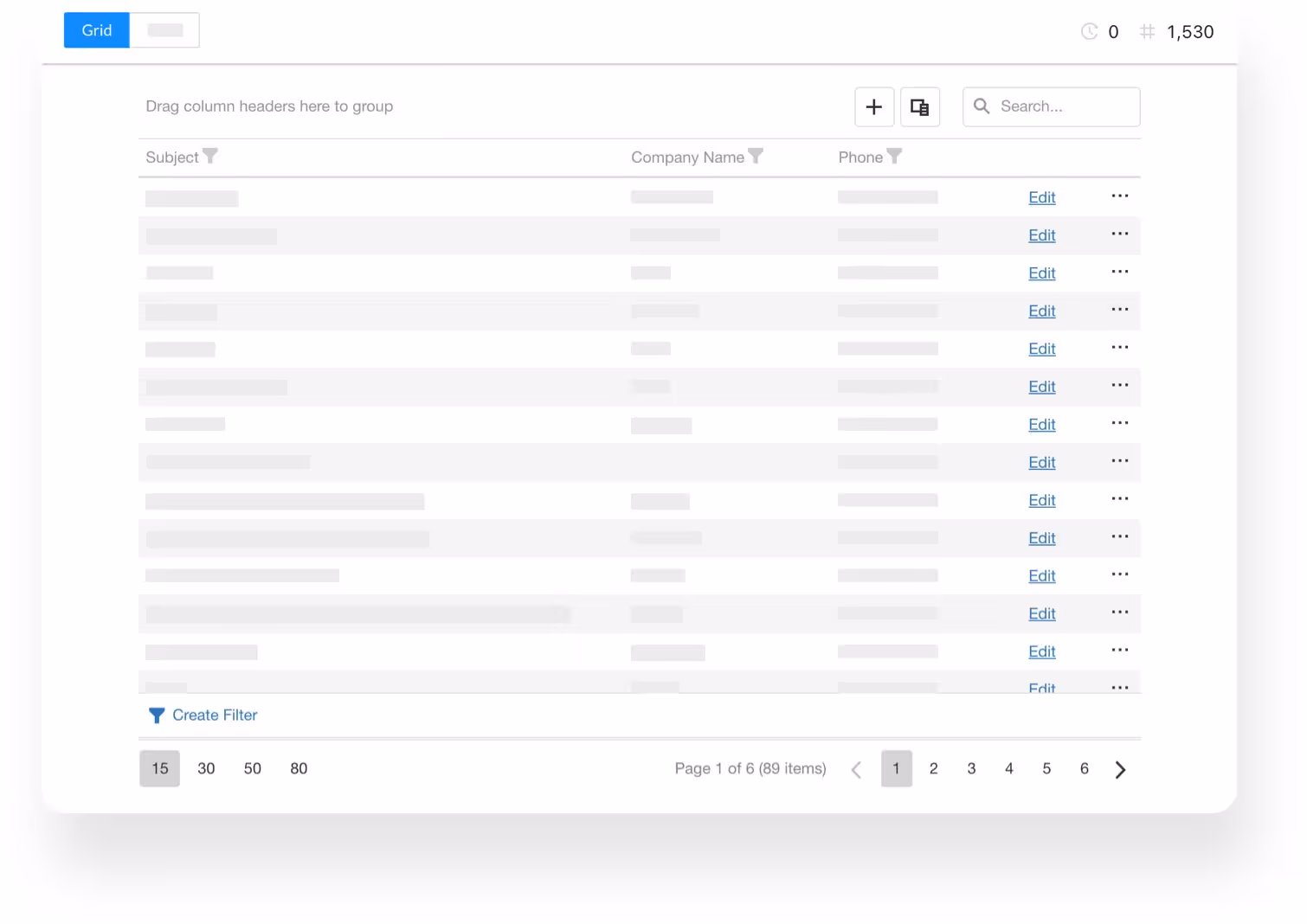1307x924 pixels.
Task: Click Edit link in the first row
Action: [x=1041, y=197]
